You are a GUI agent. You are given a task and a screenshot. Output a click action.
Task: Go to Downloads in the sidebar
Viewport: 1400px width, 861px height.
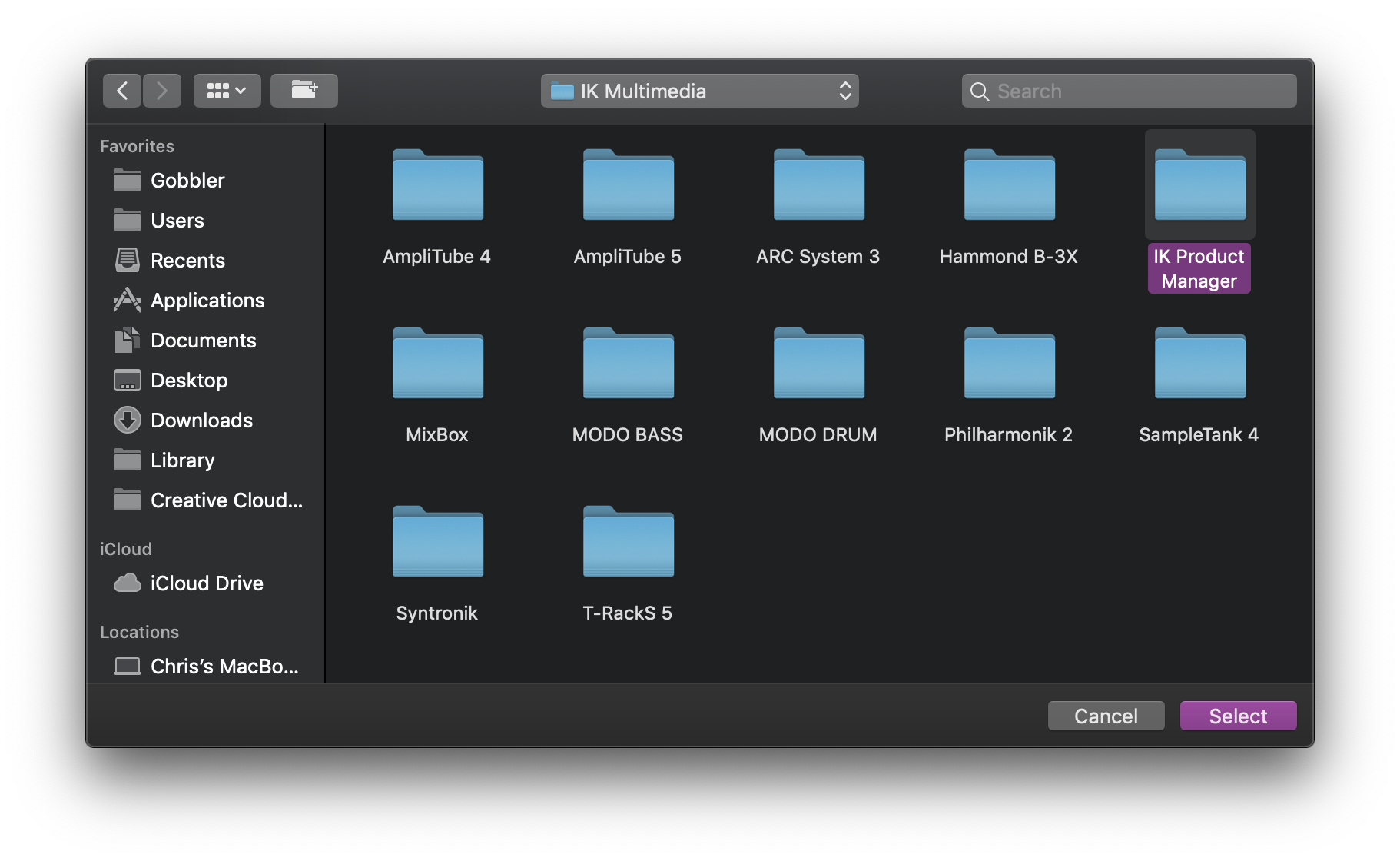click(205, 421)
